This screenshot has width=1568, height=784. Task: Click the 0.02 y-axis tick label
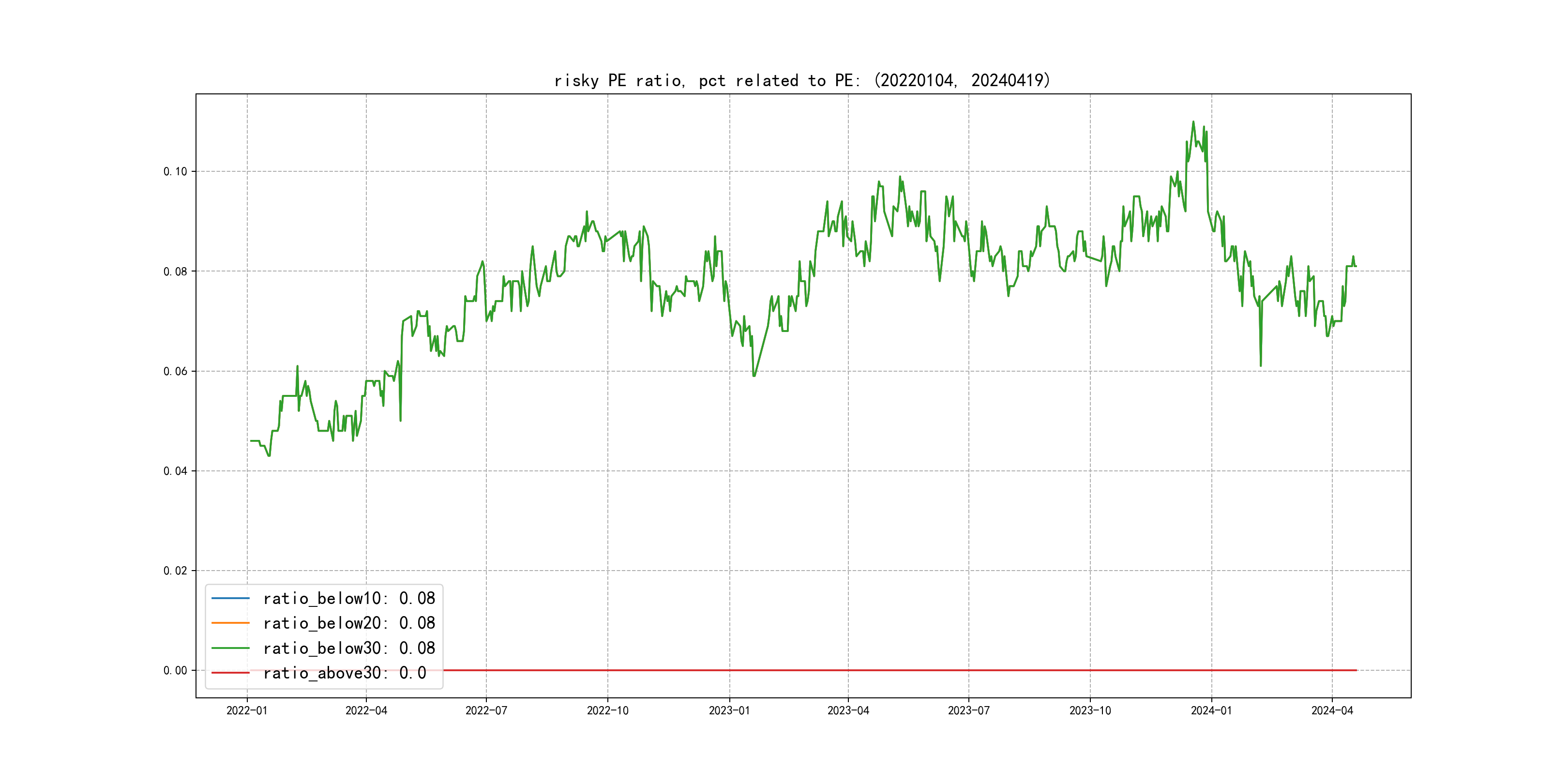tap(175, 571)
